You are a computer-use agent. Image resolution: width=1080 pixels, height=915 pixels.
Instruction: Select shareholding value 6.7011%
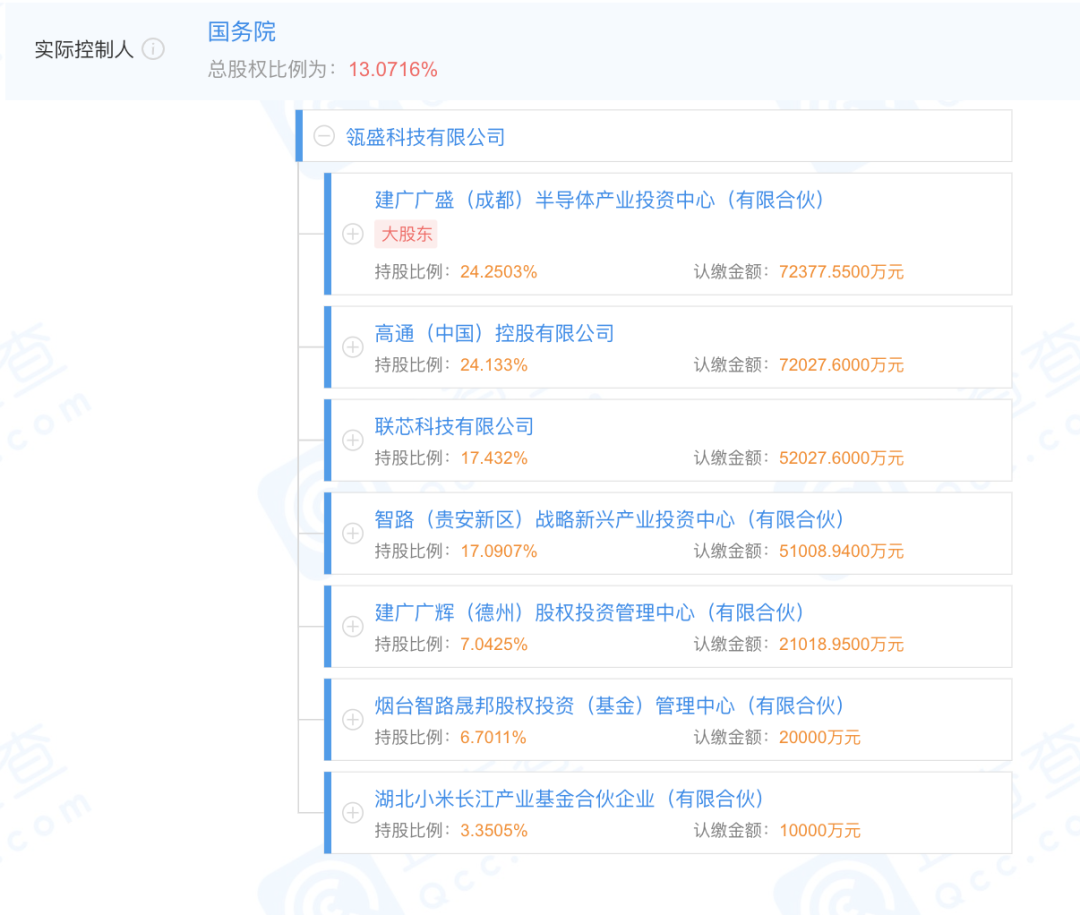[493, 737]
